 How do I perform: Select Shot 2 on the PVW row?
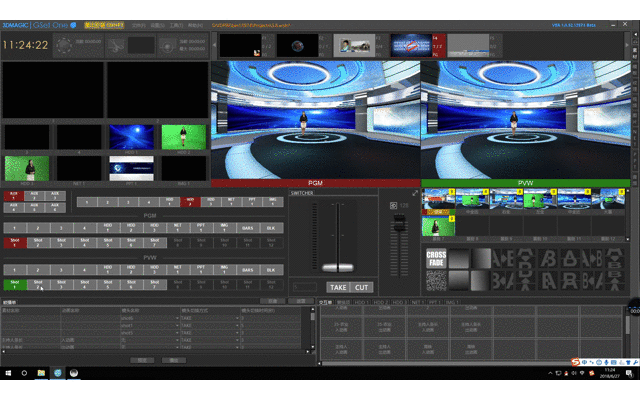pyautogui.click(x=38, y=284)
